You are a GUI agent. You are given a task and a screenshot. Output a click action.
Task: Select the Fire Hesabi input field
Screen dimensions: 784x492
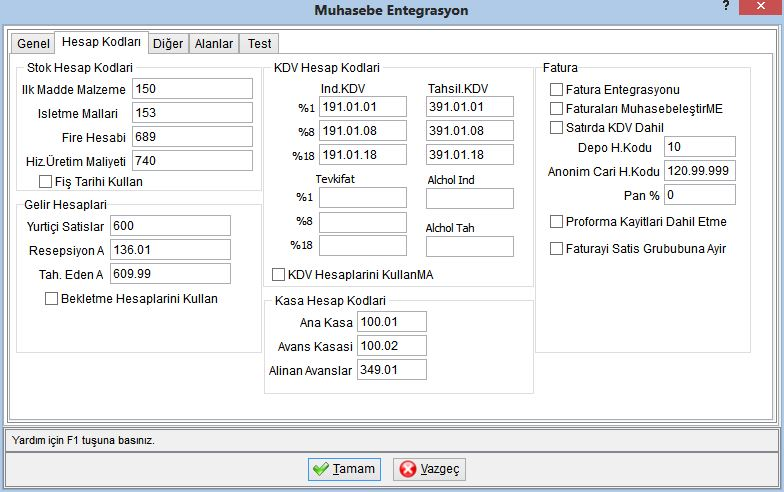(x=192, y=136)
